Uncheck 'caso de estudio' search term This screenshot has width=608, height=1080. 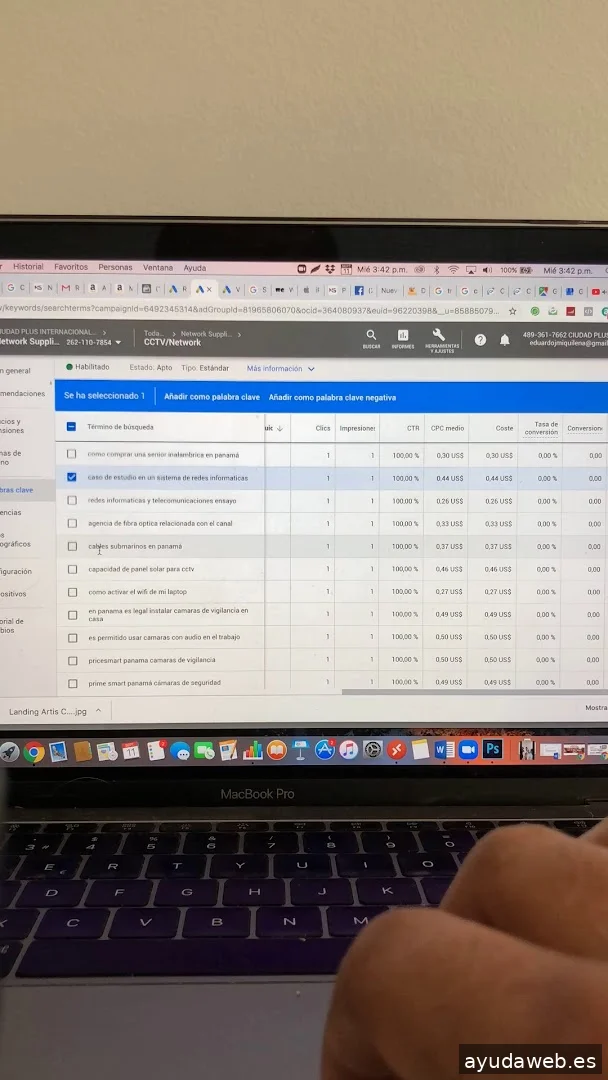click(71, 478)
